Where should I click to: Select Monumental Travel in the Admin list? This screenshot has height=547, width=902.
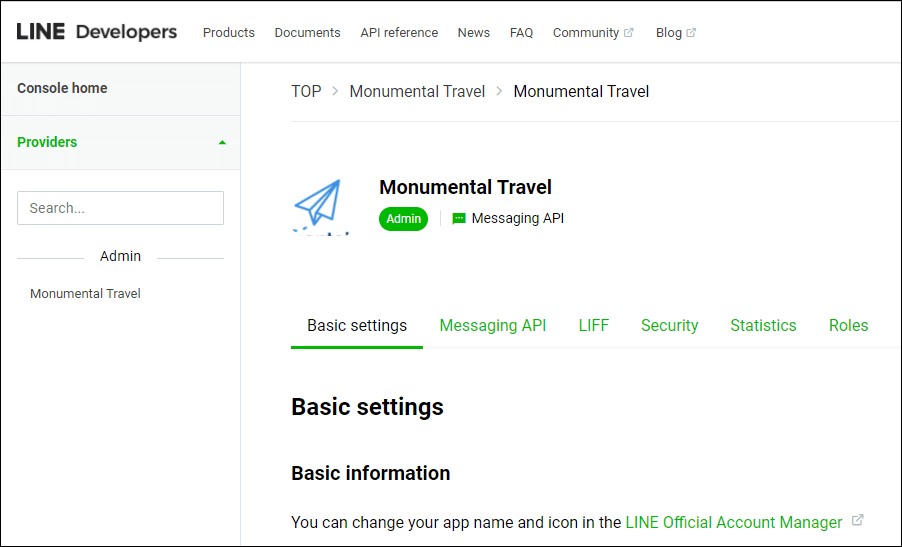tap(85, 293)
